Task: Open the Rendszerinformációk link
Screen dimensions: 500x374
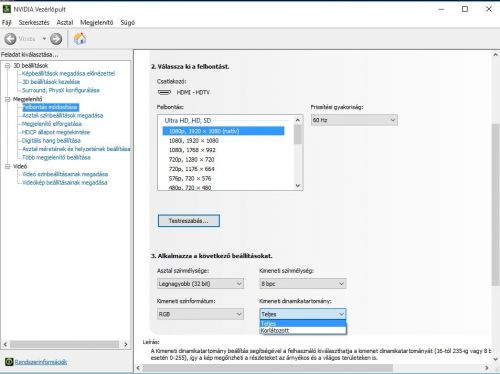Action: point(41,362)
